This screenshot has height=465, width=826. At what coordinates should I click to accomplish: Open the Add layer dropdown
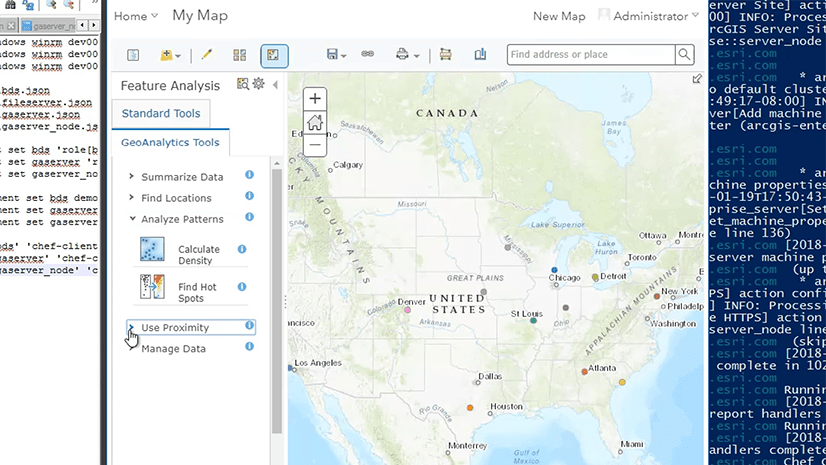pyautogui.click(x=170, y=55)
